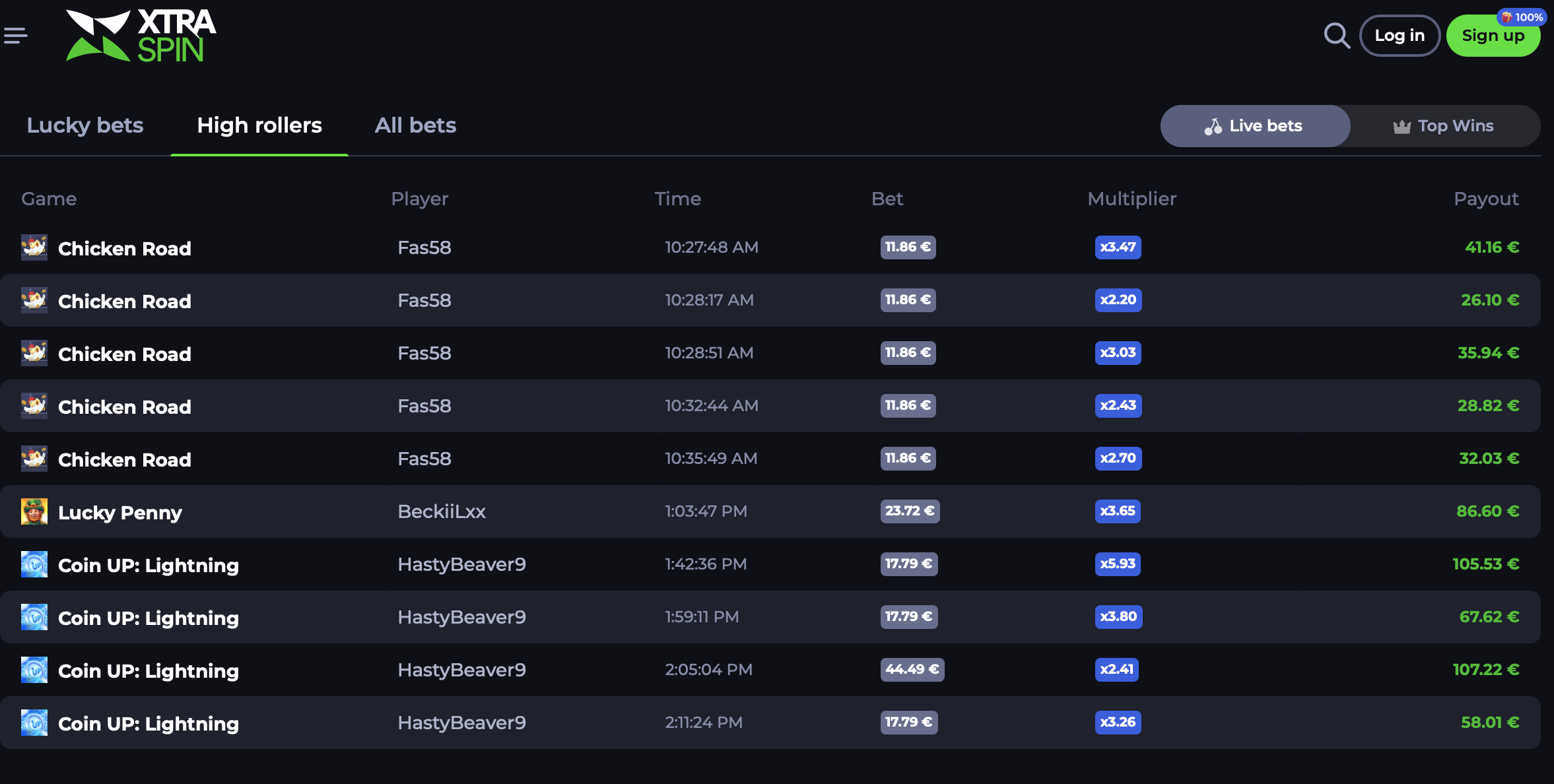
Task: Click the Bet column header
Action: (887, 199)
